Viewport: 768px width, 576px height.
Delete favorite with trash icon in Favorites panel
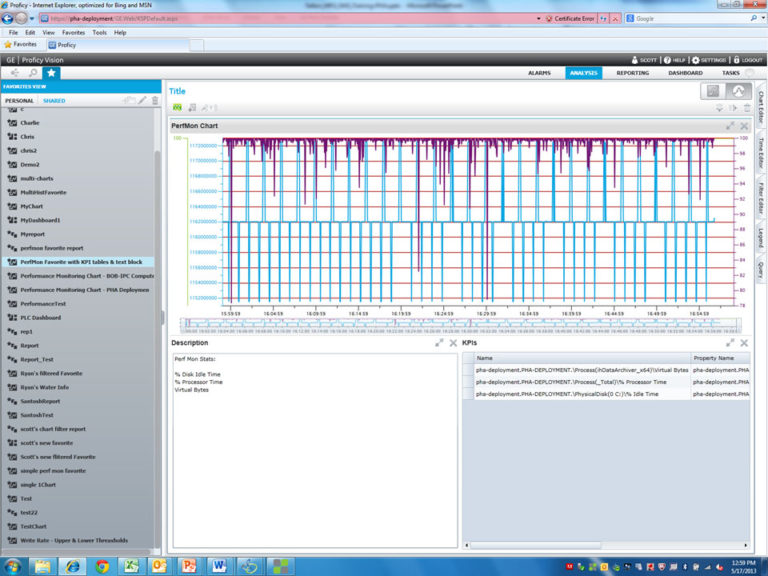(x=154, y=100)
